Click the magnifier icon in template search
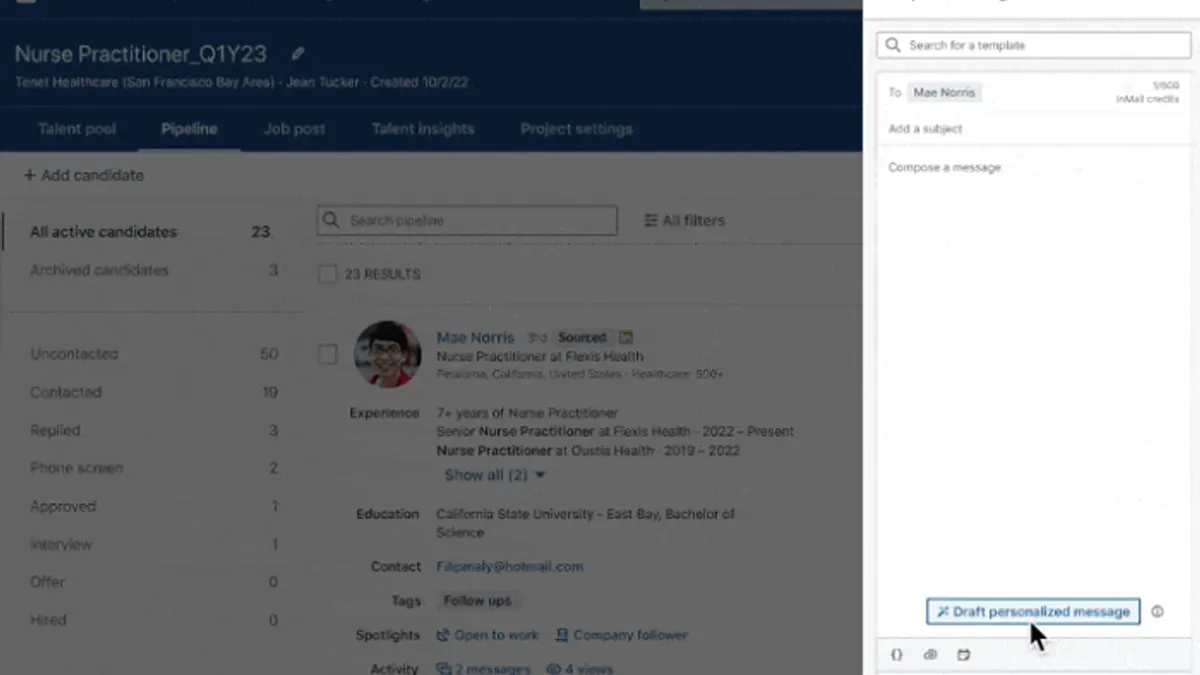Viewport: 1200px width, 675px height. point(893,45)
